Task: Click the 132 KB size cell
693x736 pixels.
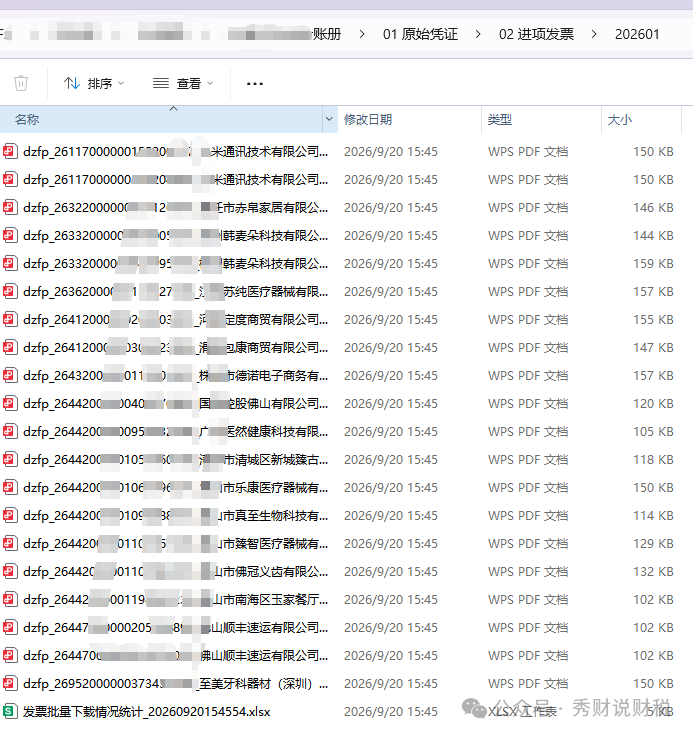Action: (653, 571)
